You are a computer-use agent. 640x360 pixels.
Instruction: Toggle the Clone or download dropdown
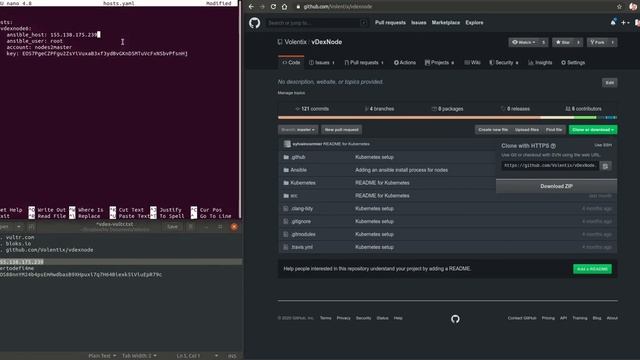[x=593, y=130]
